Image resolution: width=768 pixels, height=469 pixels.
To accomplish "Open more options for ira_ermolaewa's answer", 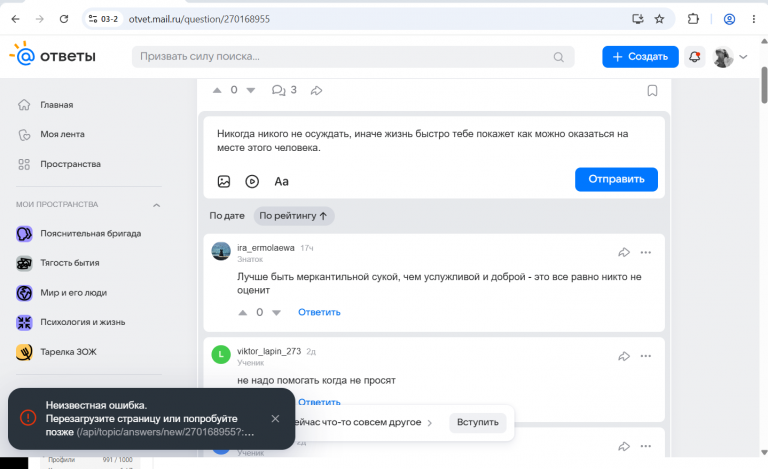I will pos(646,253).
